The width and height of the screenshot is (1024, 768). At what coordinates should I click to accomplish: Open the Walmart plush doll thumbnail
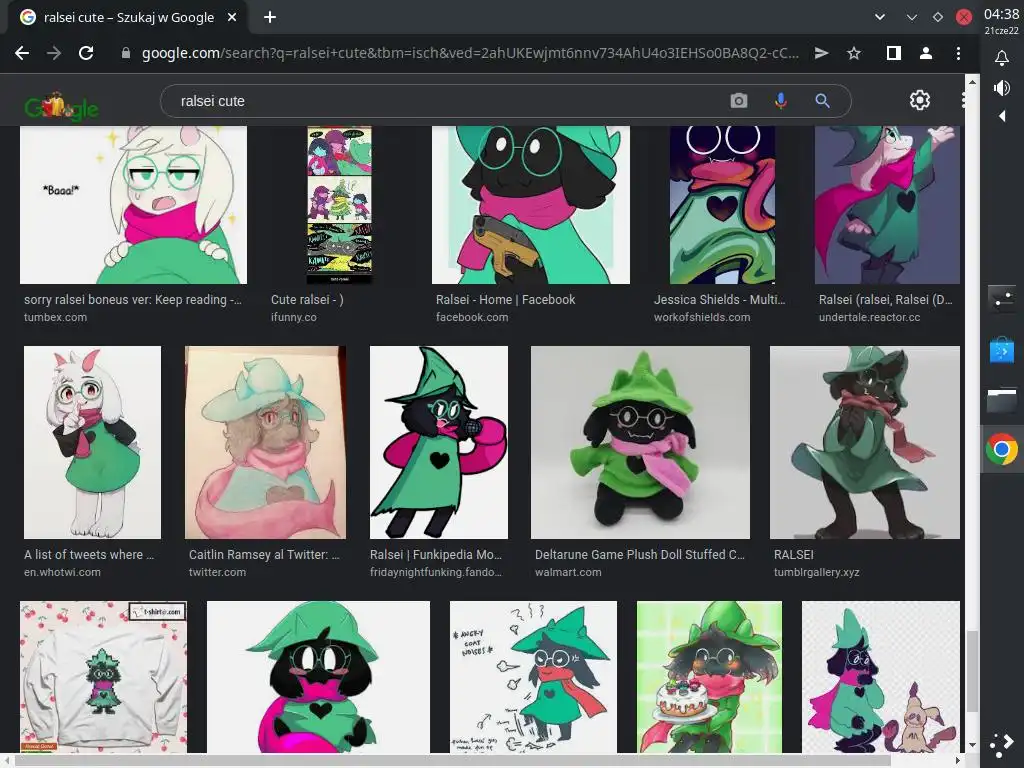pos(640,442)
